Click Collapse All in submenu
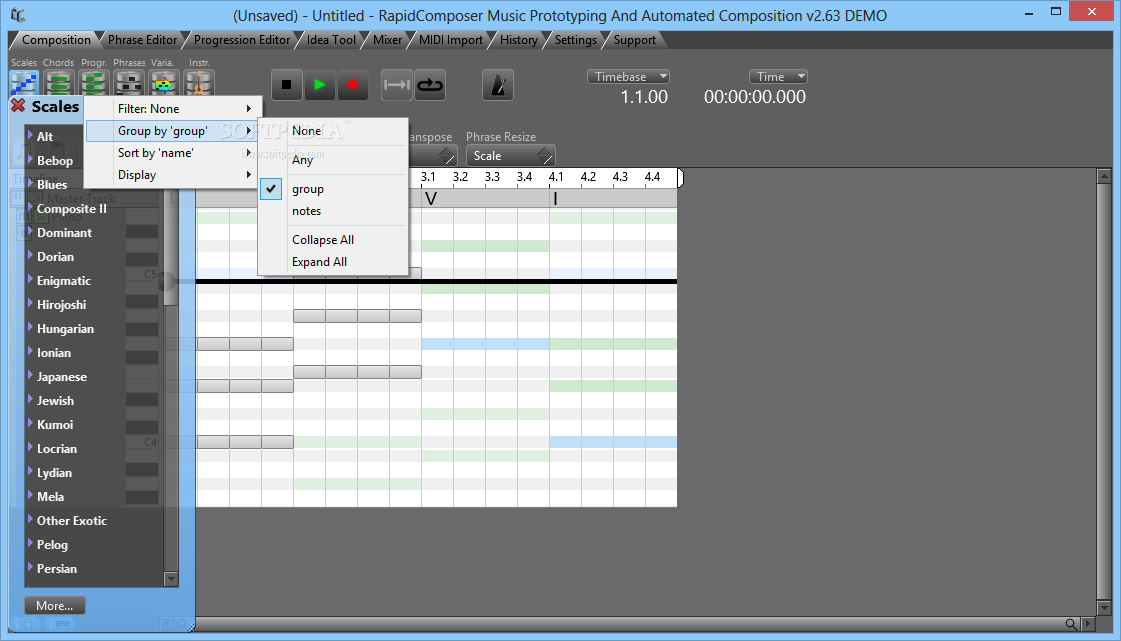The image size is (1121, 641). click(333, 239)
